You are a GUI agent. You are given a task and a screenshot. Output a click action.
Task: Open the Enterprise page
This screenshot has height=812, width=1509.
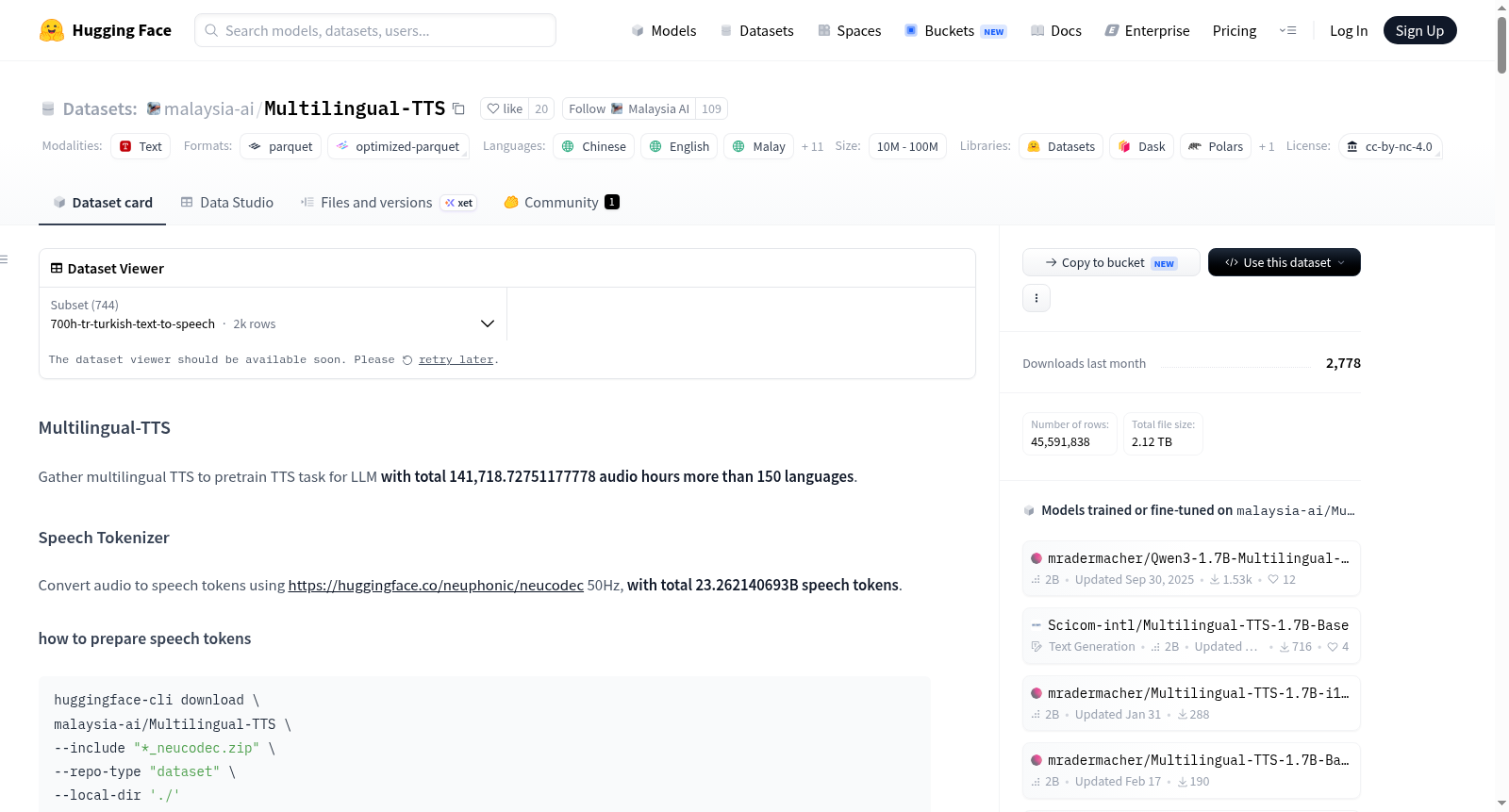pyautogui.click(x=1147, y=30)
